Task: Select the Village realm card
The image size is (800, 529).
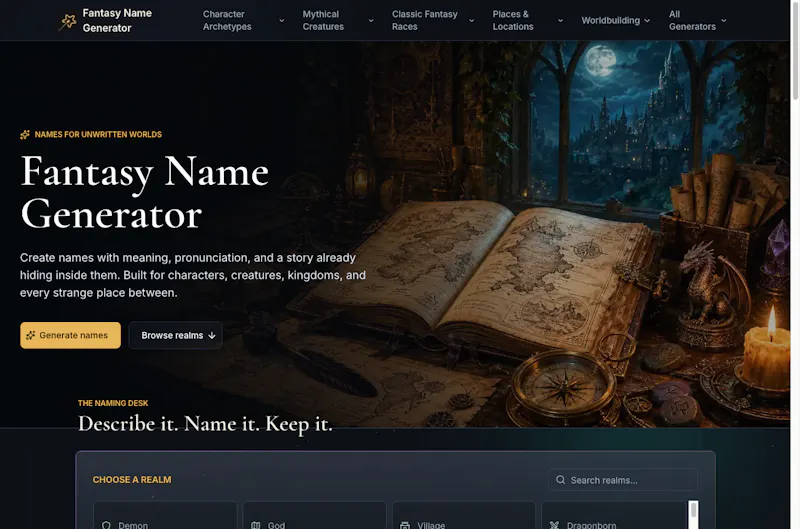Action: tap(464, 515)
